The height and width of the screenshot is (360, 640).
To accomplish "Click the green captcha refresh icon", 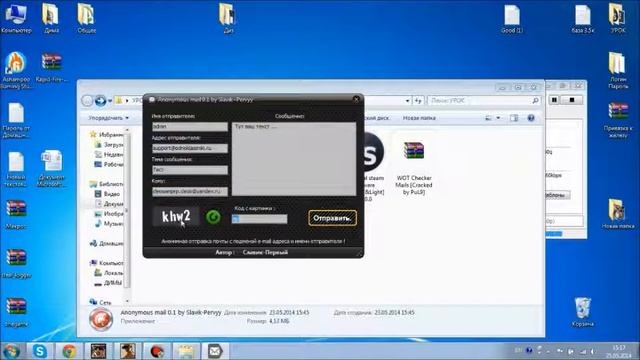I will [213, 217].
